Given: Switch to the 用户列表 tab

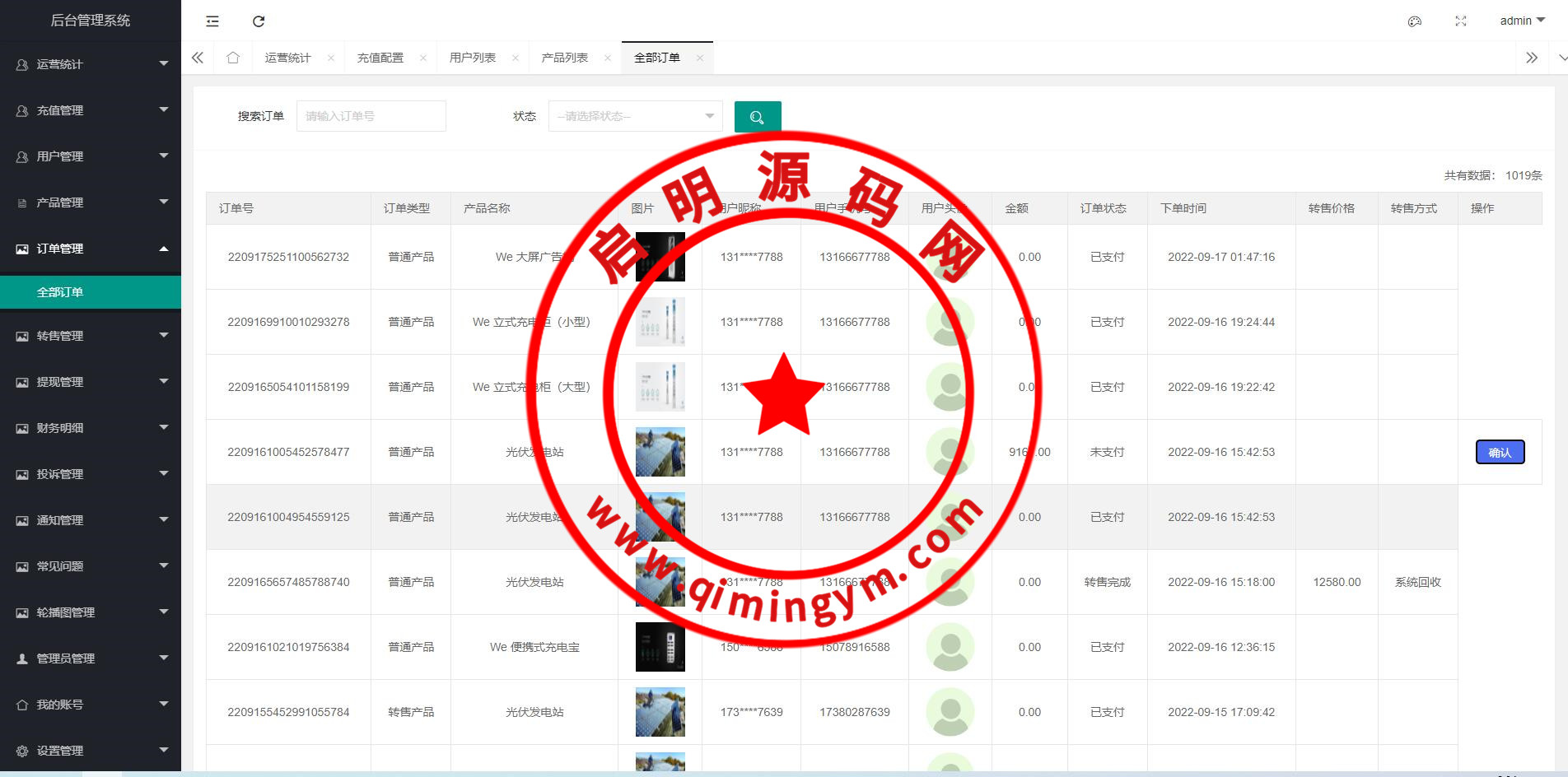Looking at the screenshot, I should 472,58.
